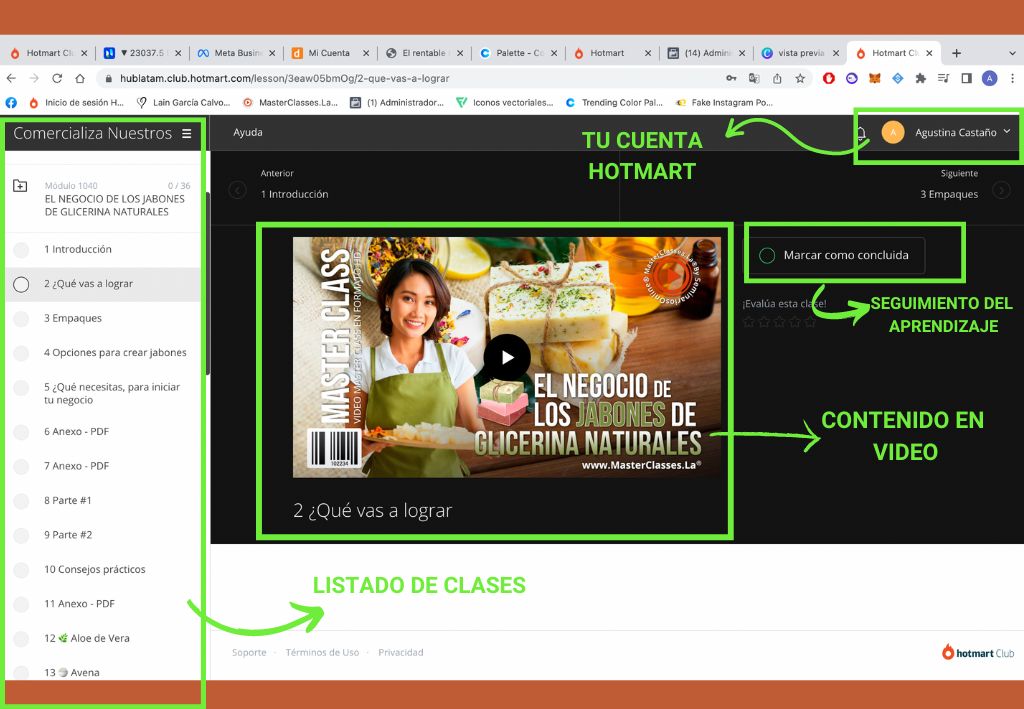Expand Agustina Castaño account dropdown
This screenshot has width=1024, height=709.
pos(1006,132)
